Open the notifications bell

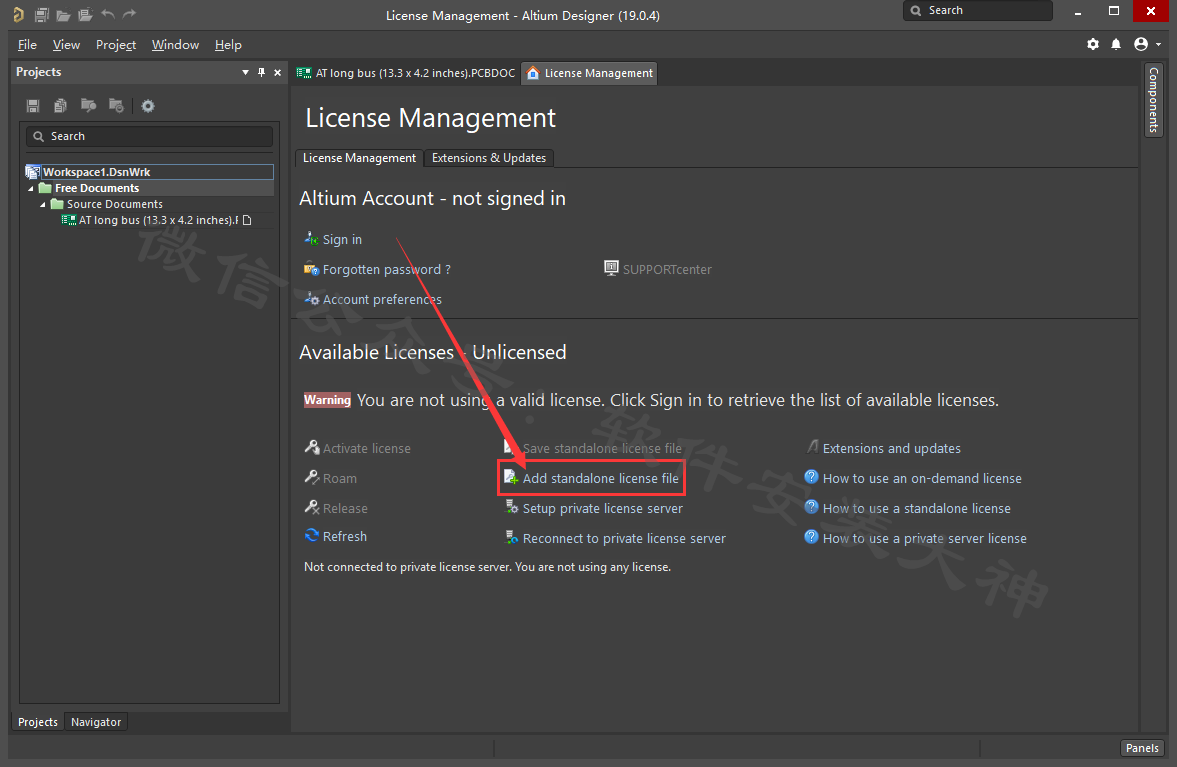1116,44
